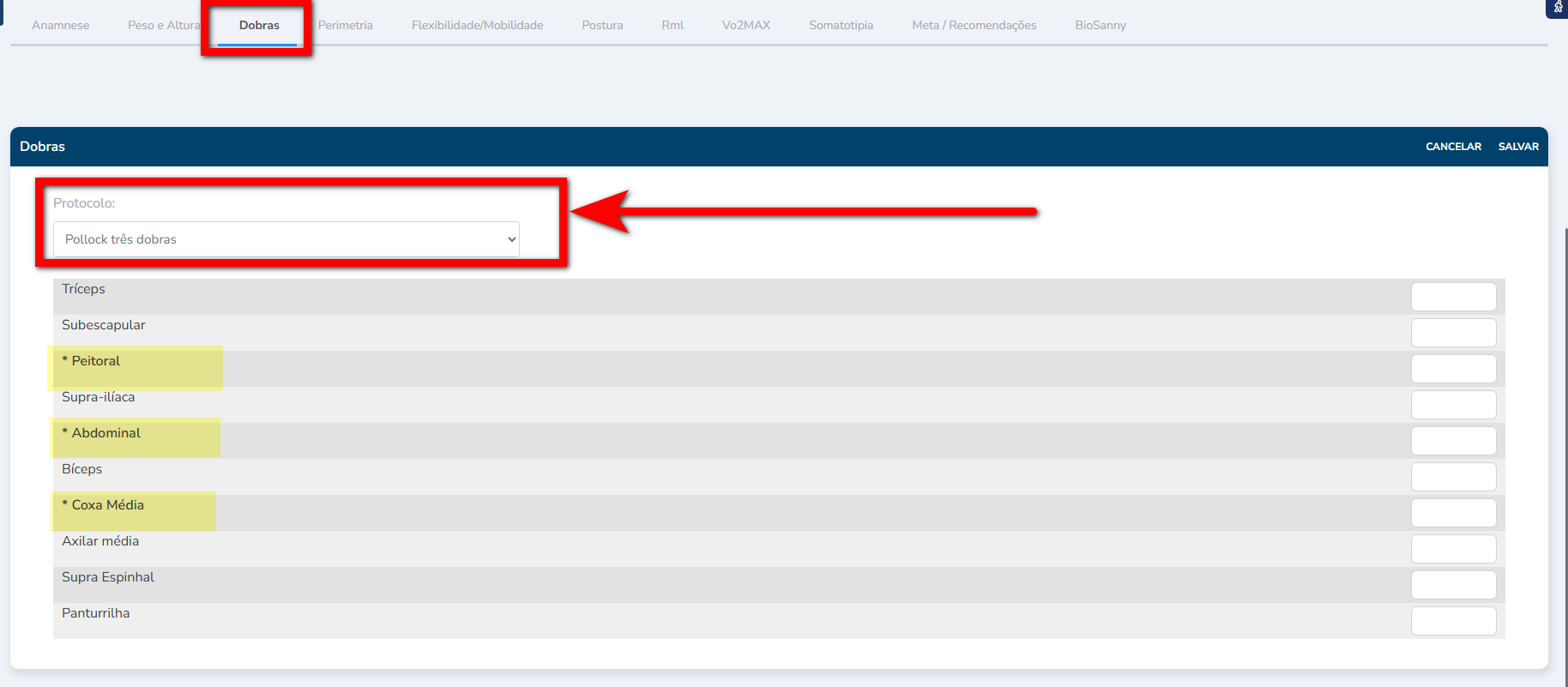This screenshot has height=687, width=1568.
Task: Select the Coxa Média input field
Action: pos(1453,513)
